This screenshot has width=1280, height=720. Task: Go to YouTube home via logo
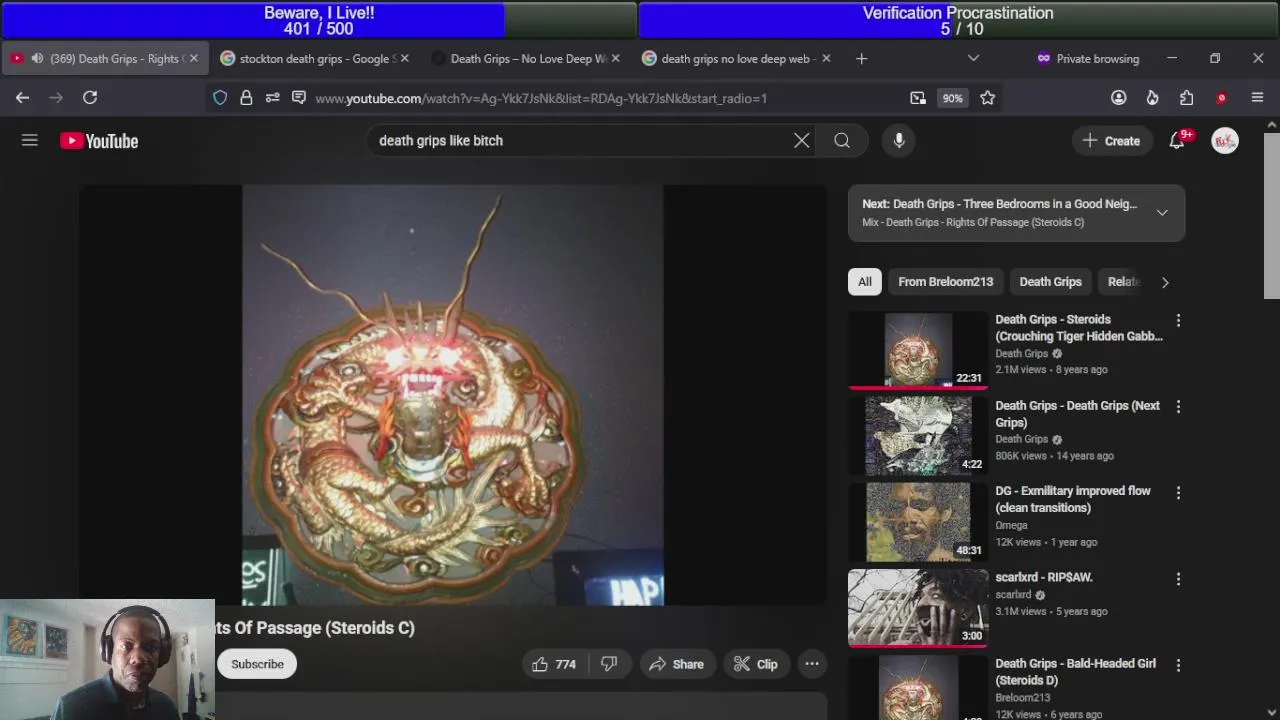tap(99, 141)
